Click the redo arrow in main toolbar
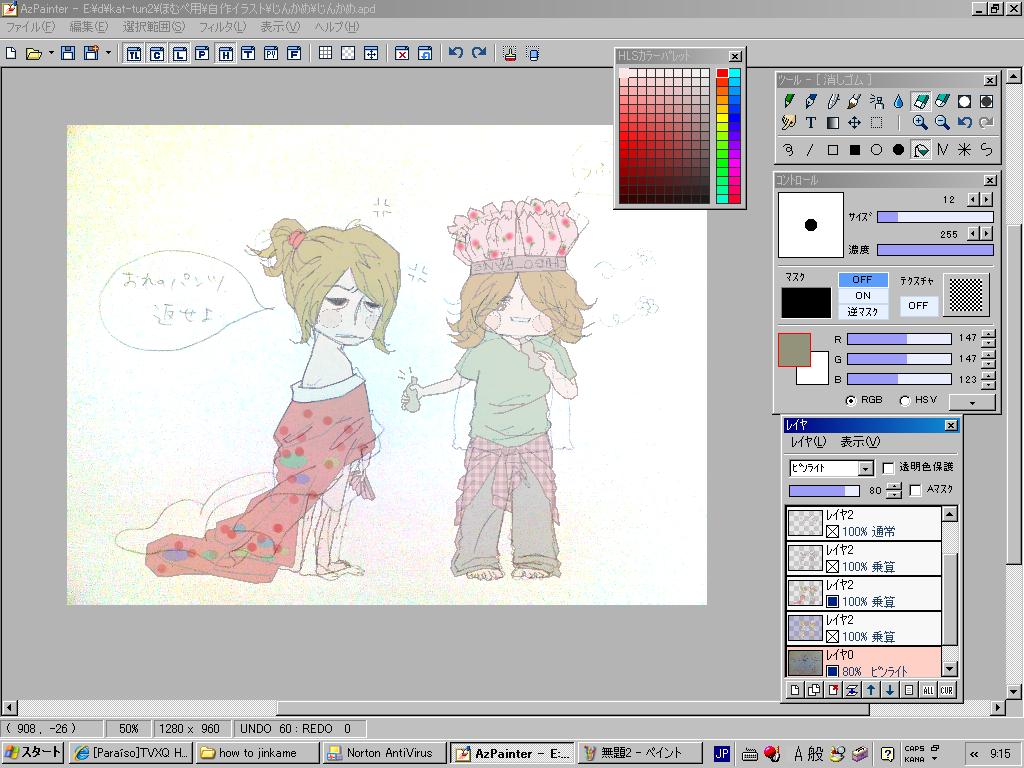The image size is (1024, 768). click(479, 53)
